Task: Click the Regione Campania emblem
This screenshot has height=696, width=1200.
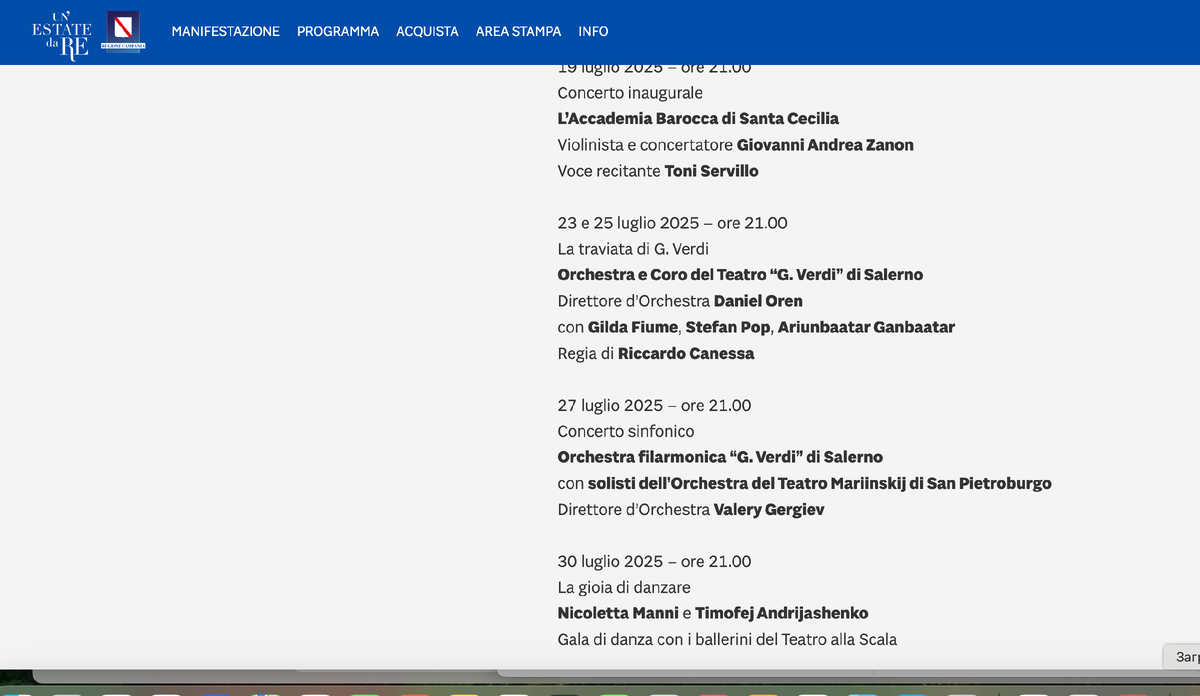Action: 123,31
